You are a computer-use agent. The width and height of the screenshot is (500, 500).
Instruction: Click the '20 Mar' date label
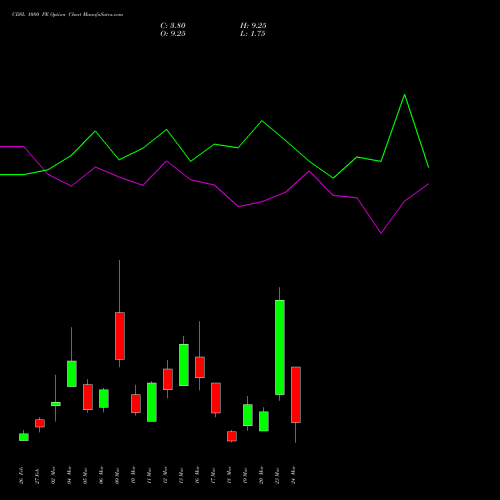[x=262, y=476]
